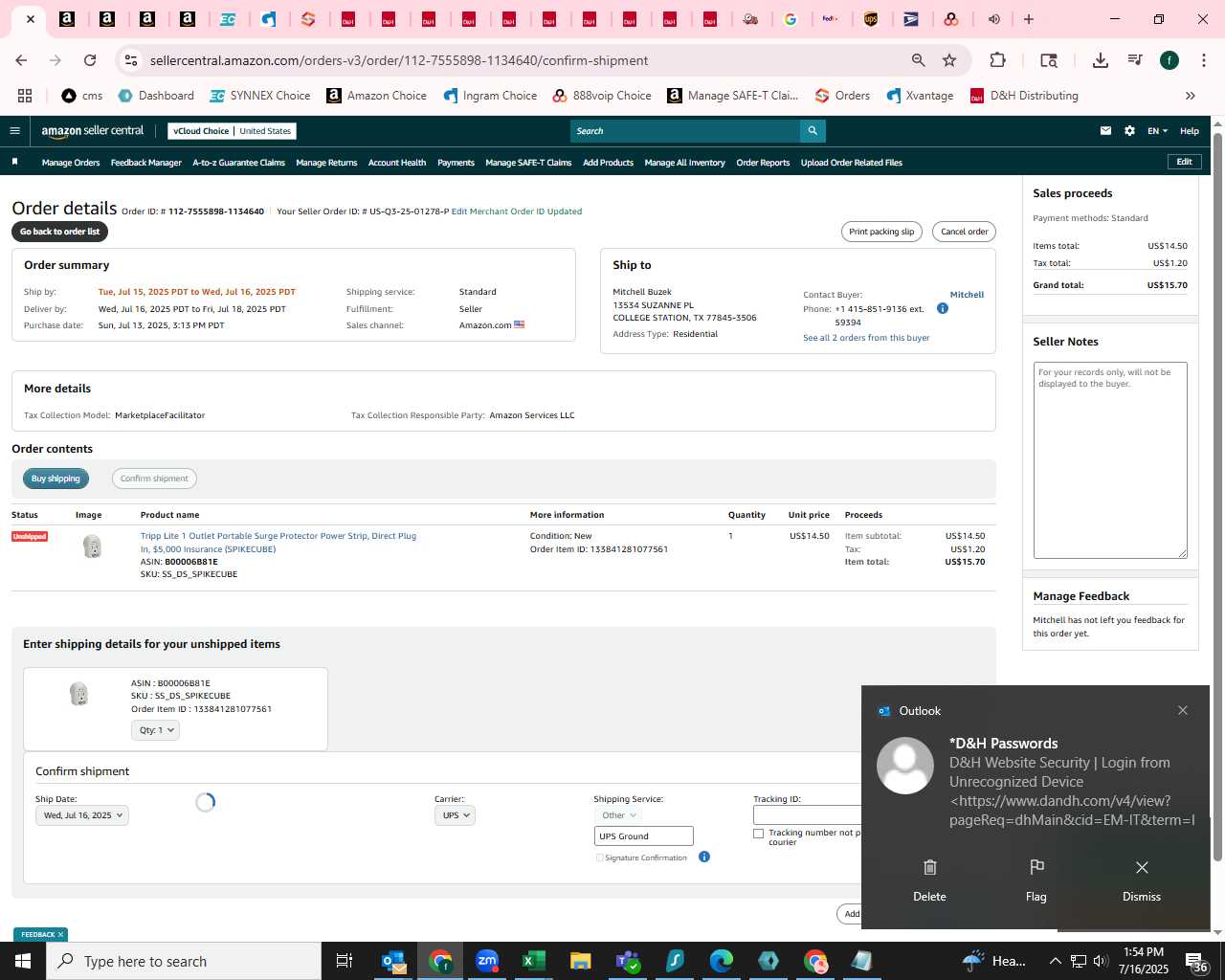1225x980 pixels.
Task: Open the marketplace vCloud Choice United States switcher
Action: pyautogui.click(x=233, y=131)
